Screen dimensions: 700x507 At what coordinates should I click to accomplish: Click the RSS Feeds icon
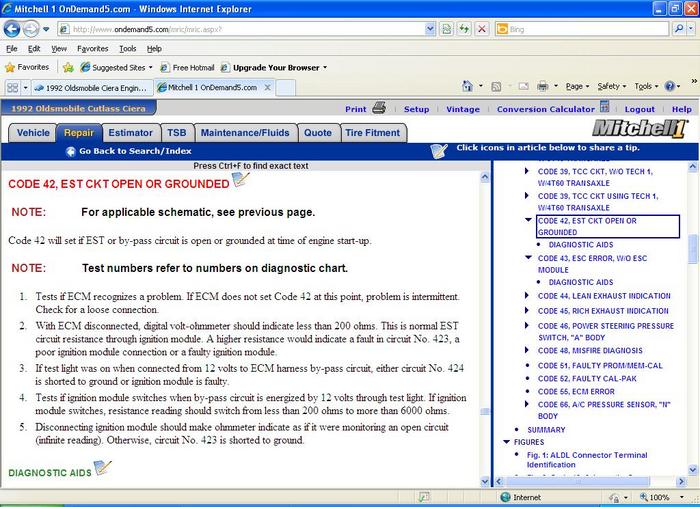point(496,87)
